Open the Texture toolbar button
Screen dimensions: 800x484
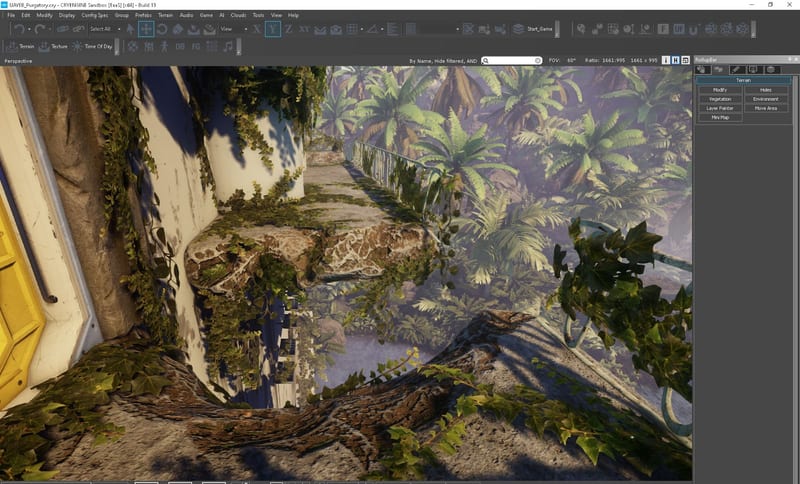[x=53, y=46]
